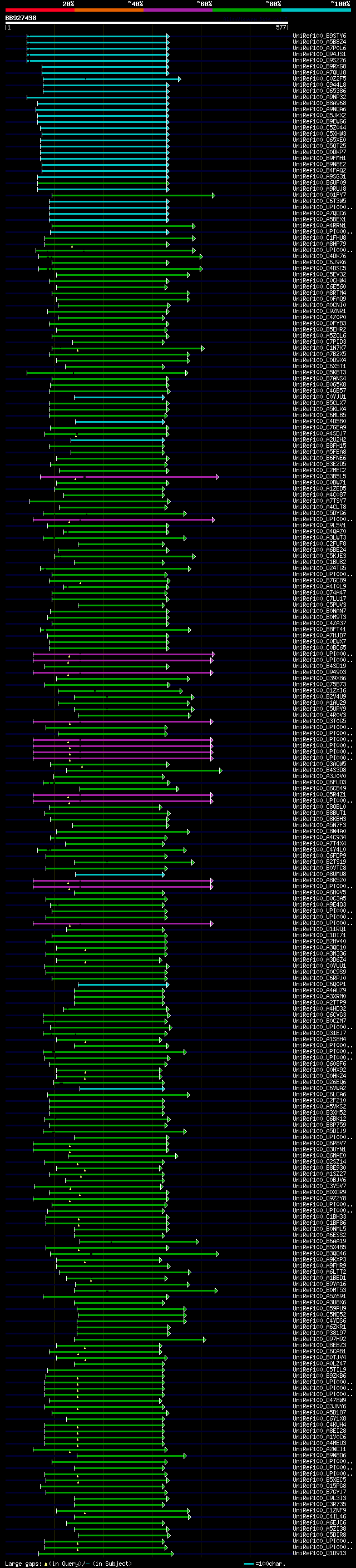
Task: Click the query name BB927438
Action: pos(21,18)
